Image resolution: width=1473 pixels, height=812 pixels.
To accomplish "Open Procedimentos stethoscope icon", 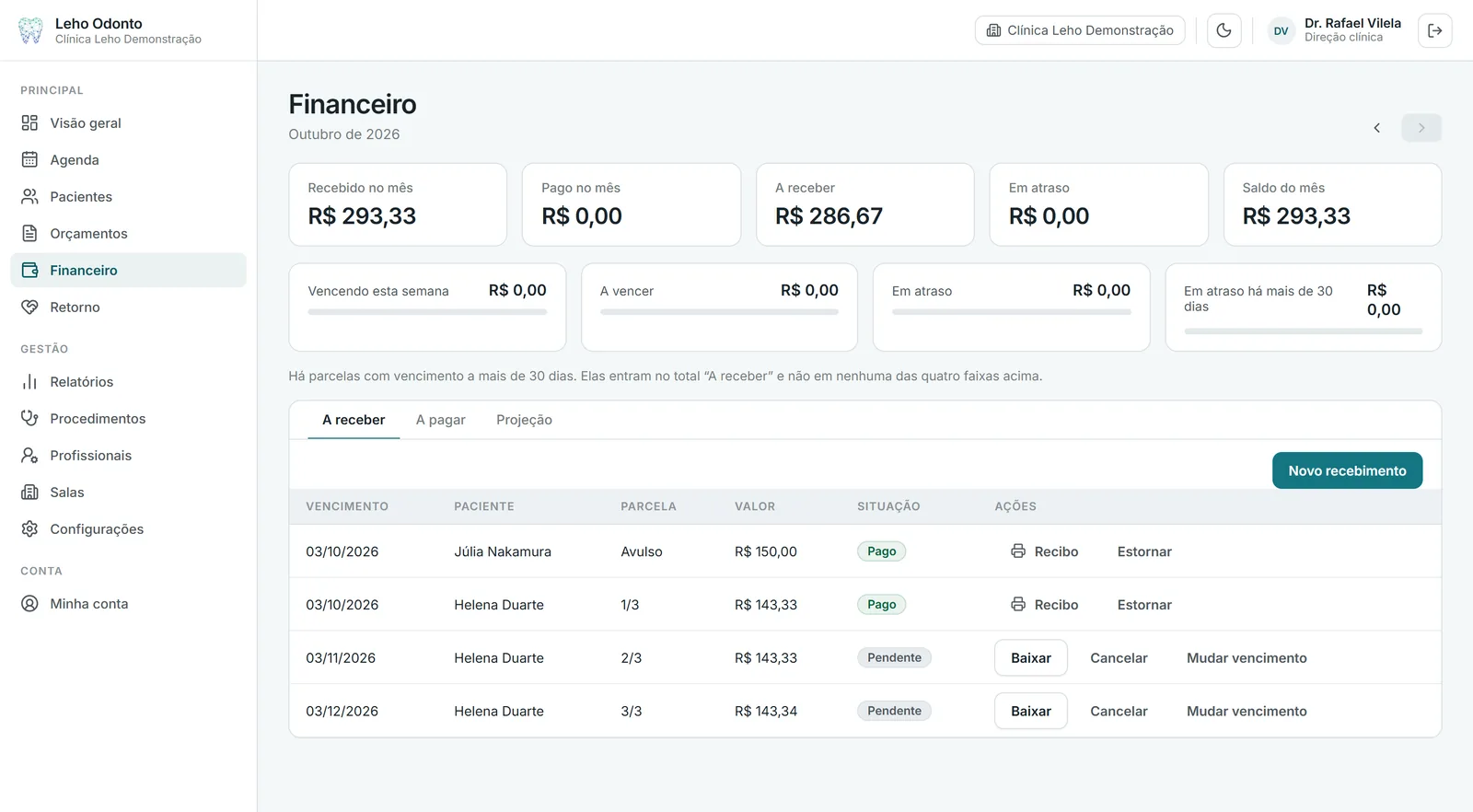I will pos(29,418).
